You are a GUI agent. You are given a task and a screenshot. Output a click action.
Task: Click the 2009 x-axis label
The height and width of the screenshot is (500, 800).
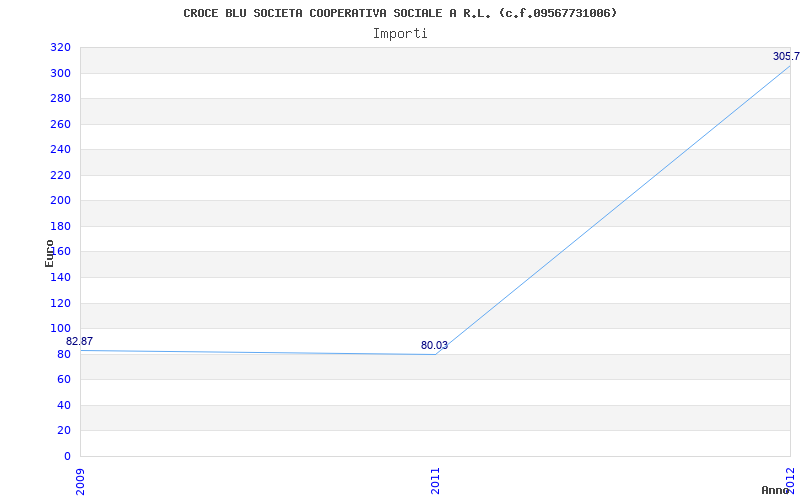(80, 481)
